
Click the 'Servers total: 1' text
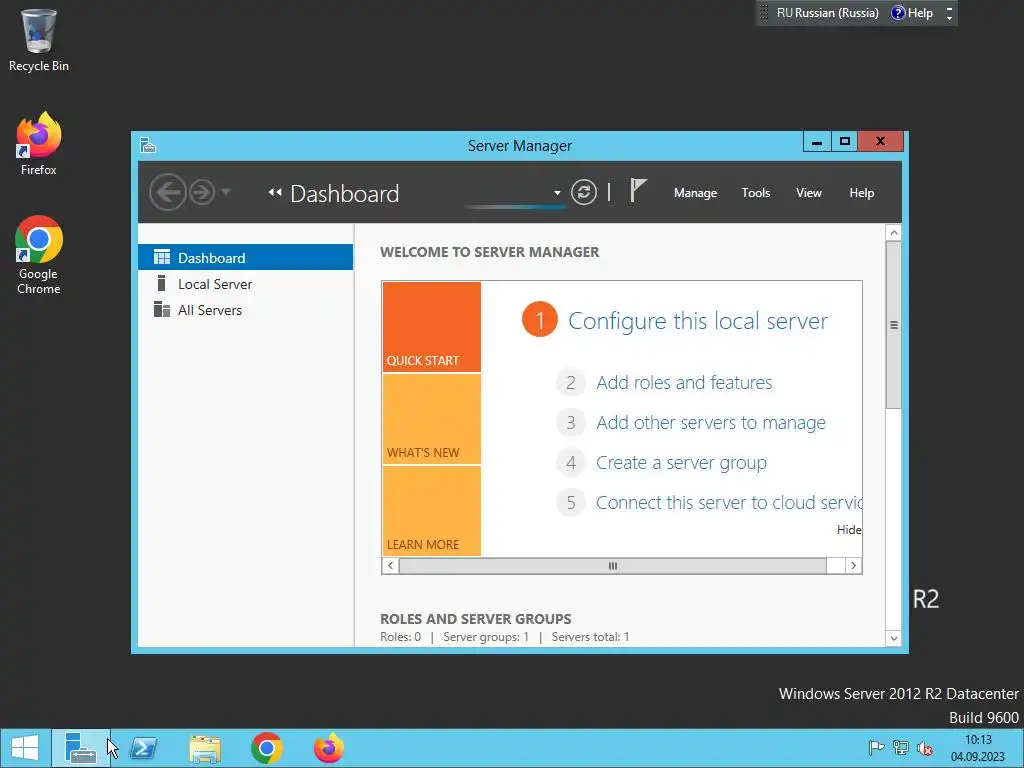590,637
